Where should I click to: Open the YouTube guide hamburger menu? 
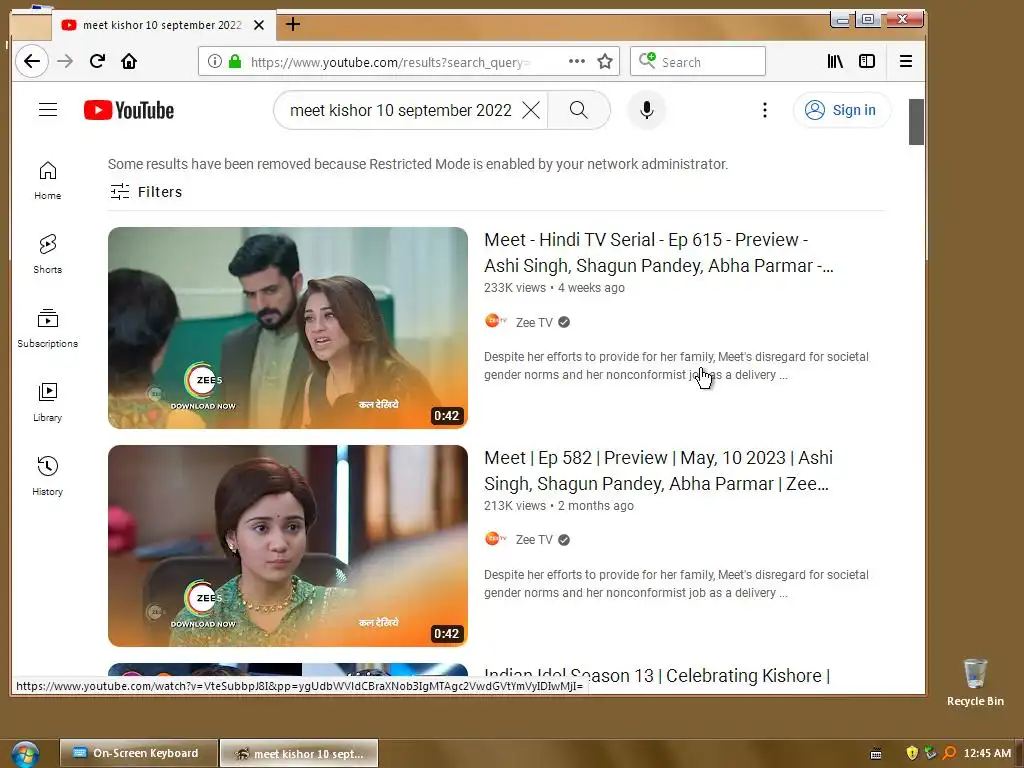48,110
